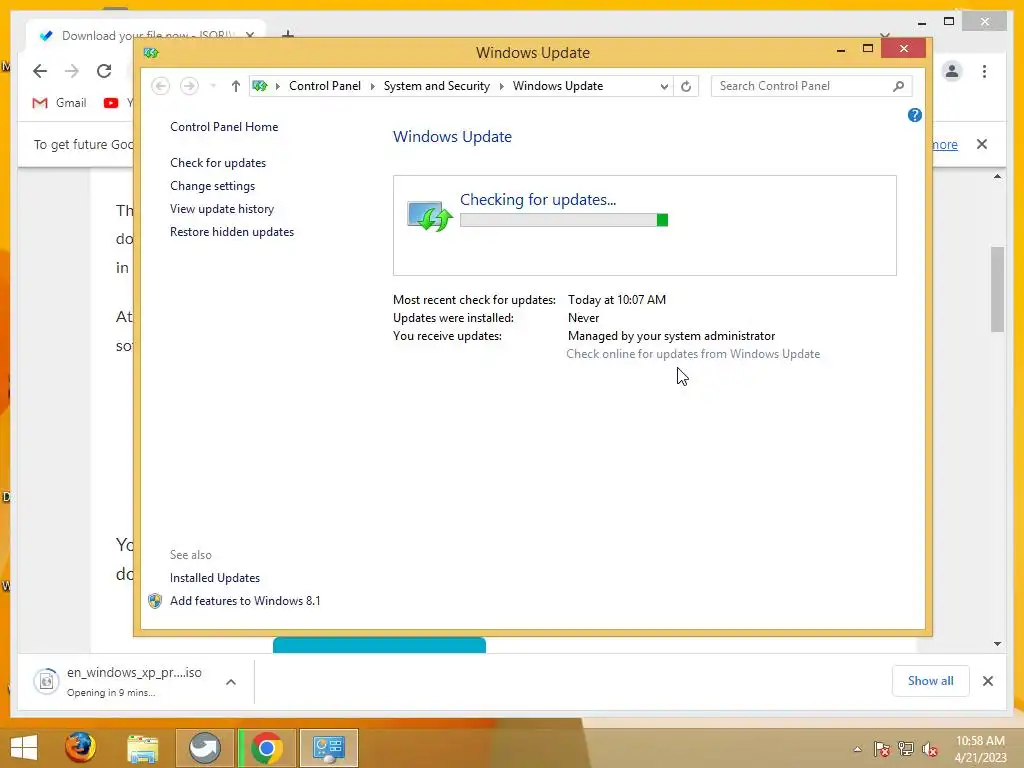Reload the page in Chrome
1024x768 pixels.
coord(104,71)
